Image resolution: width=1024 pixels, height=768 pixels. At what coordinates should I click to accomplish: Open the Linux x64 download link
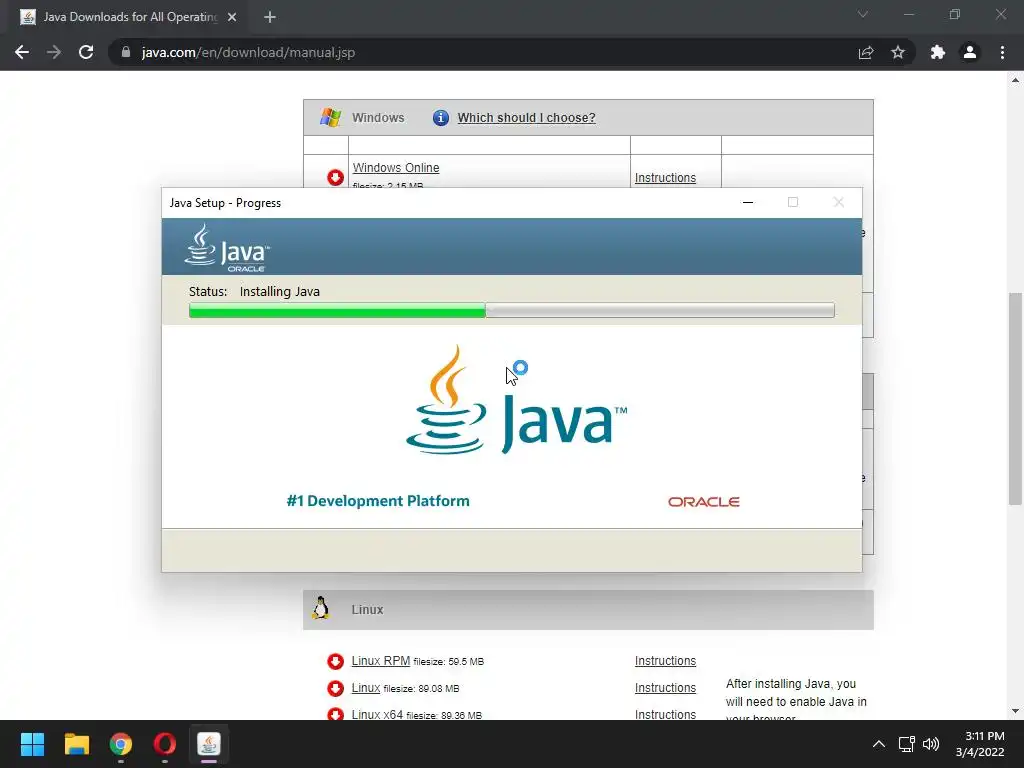[x=377, y=714]
